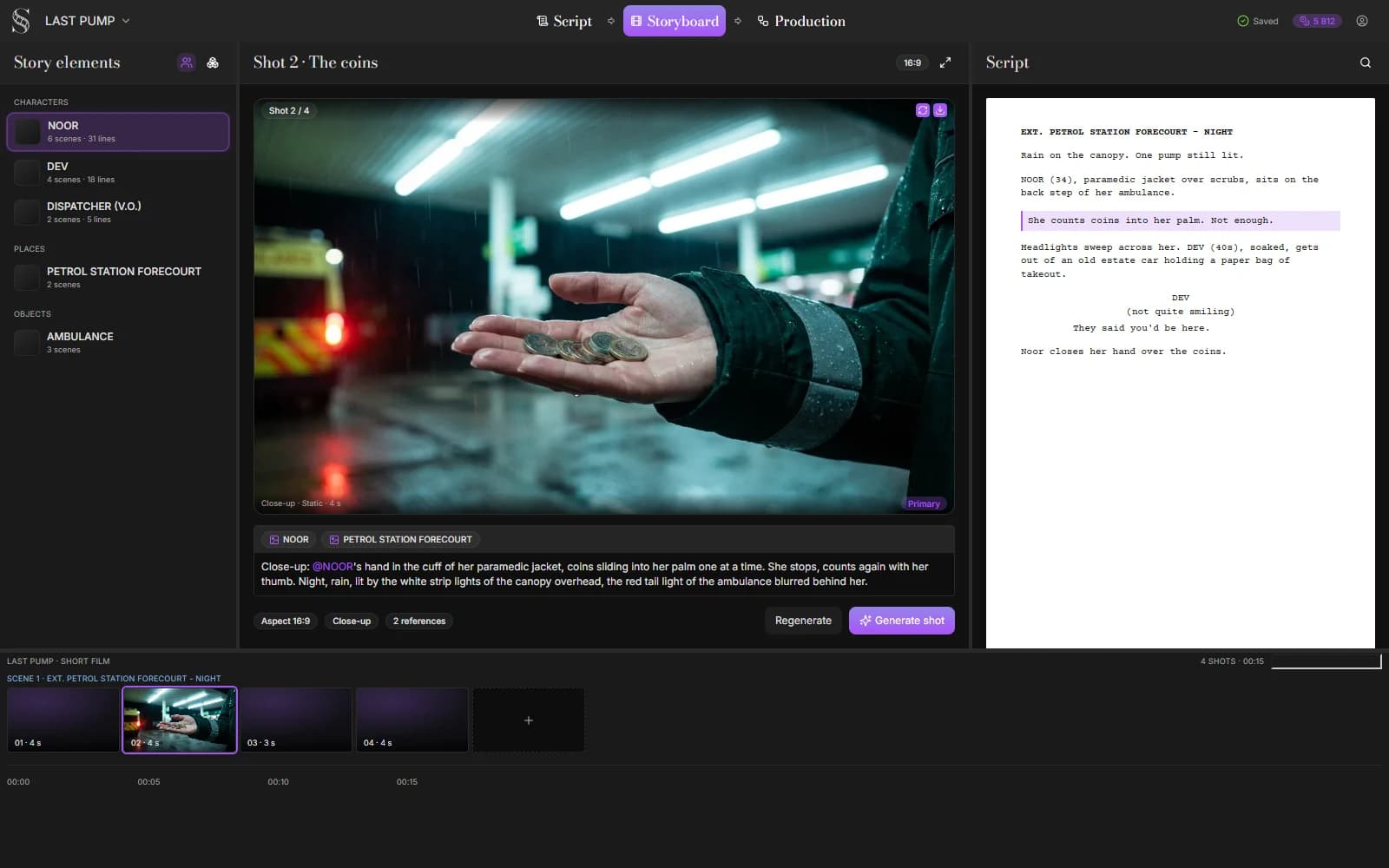Click the shot prompt description text
The width and height of the screenshot is (1389, 868).
(603, 574)
